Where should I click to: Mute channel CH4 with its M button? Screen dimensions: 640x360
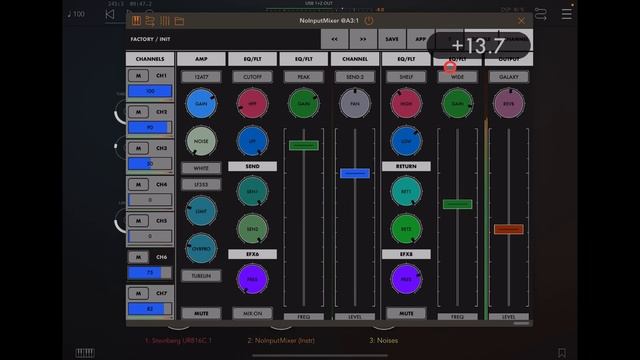138,184
